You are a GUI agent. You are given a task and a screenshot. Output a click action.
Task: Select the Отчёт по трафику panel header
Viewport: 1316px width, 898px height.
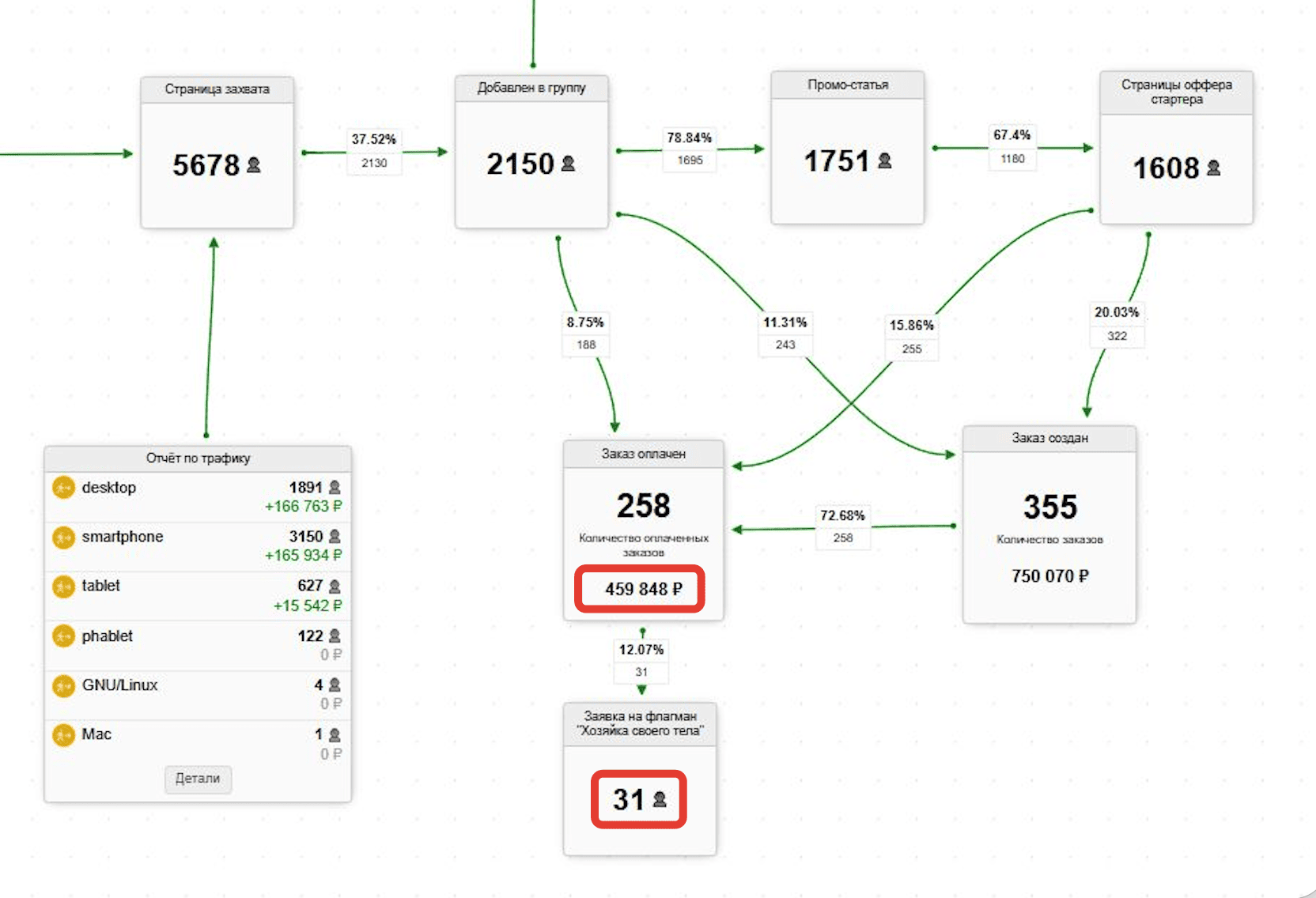coord(198,458)
